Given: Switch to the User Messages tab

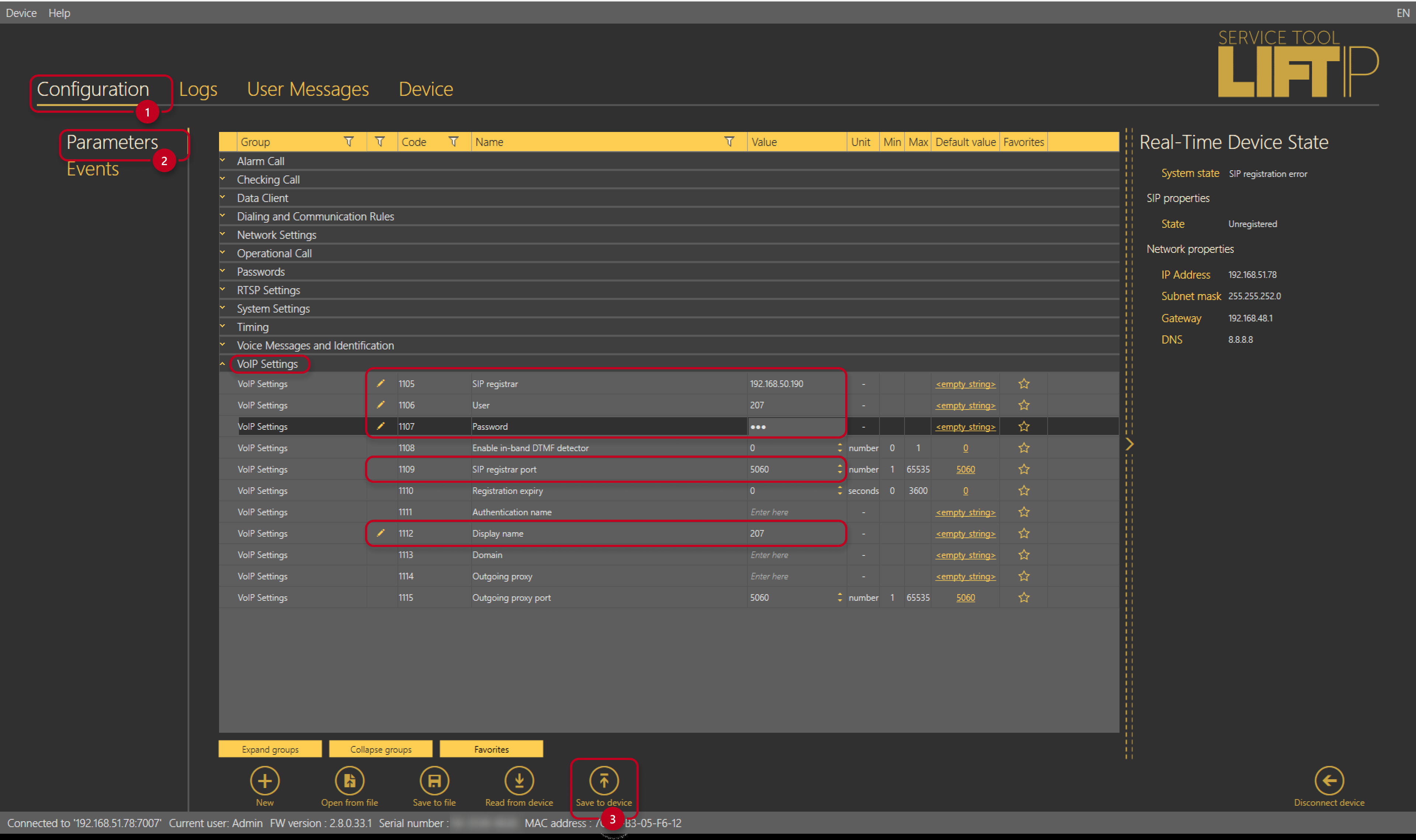Looking at the screenshot, I should pos(308,90).
